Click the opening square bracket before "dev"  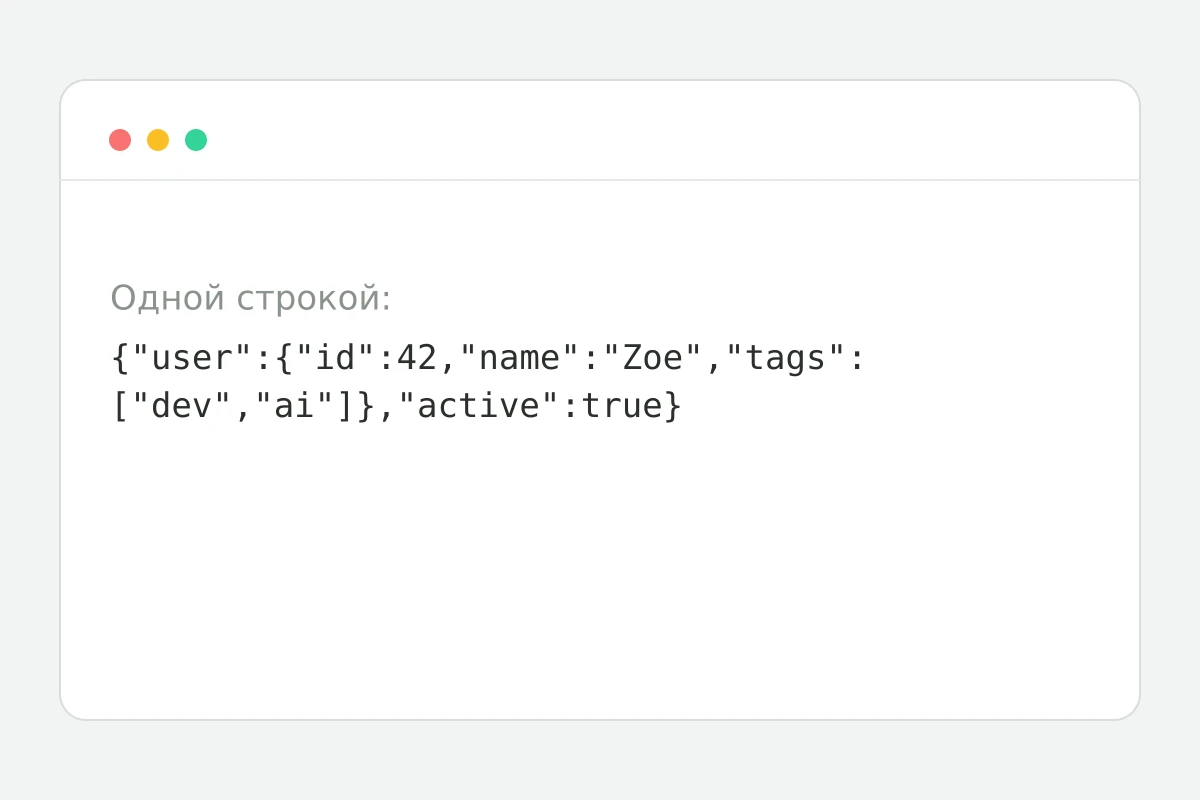pyautogui.click(x=120, y=406)
